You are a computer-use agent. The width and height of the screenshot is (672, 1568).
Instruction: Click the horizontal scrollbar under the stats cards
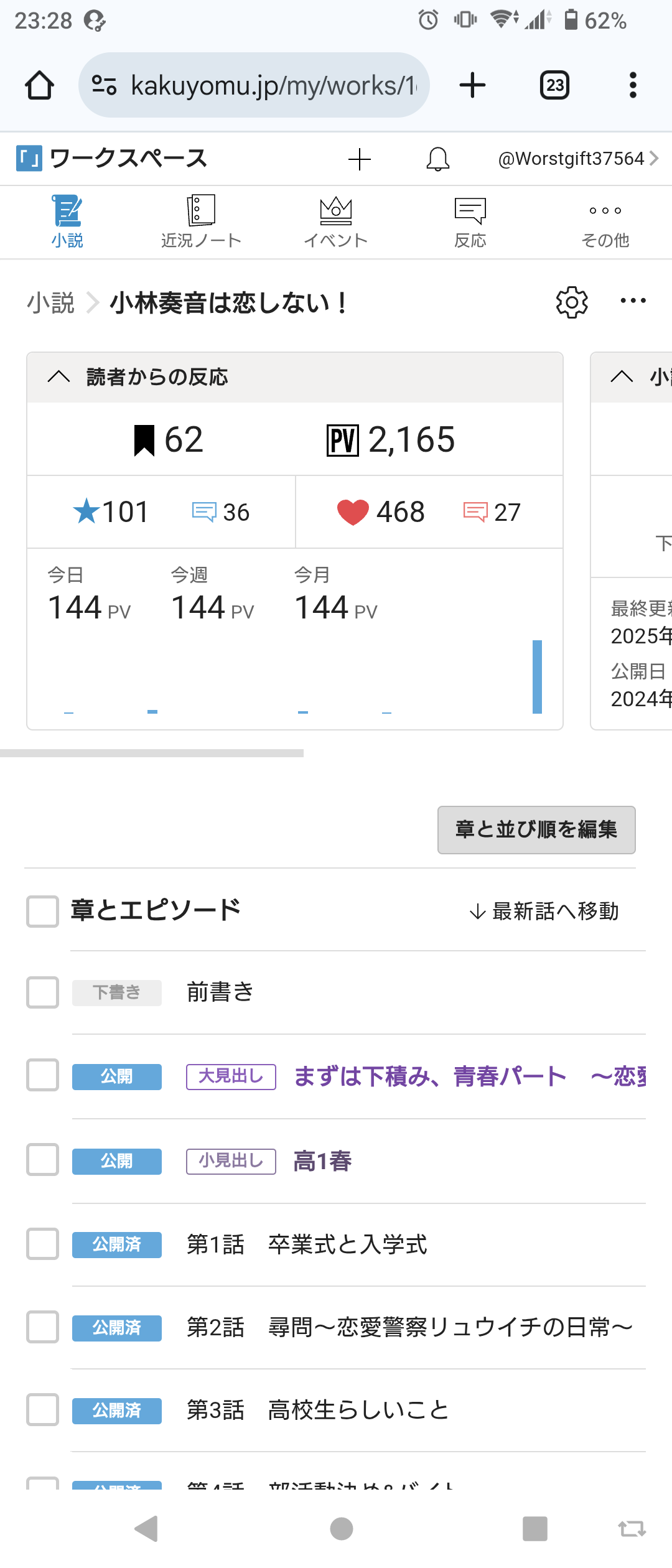tap(152, 753)
